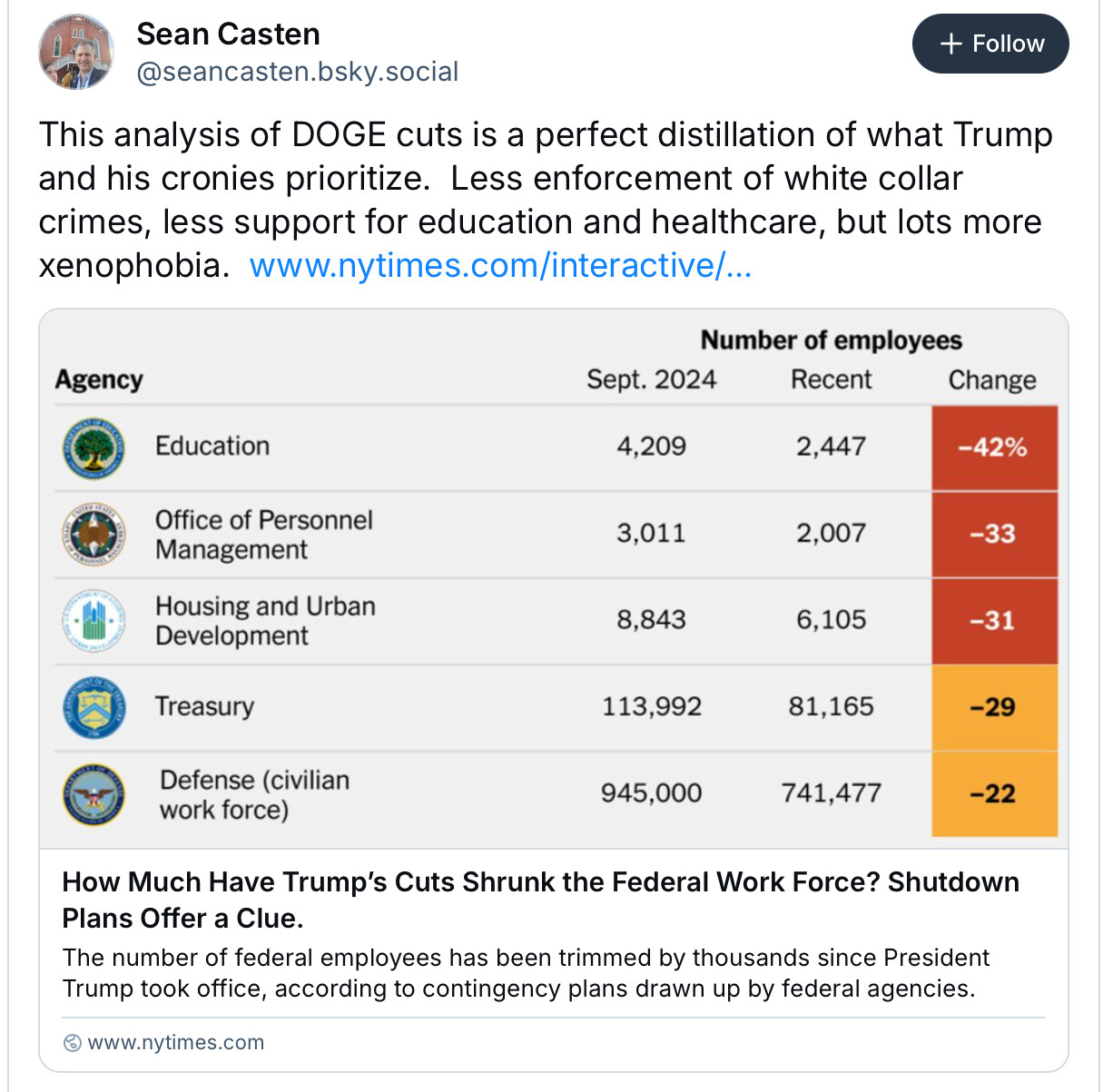Click the post text about DOGE cuts
Image resolution: width=1113 pixels, height=1092 pixels.
tap(545, 178)
